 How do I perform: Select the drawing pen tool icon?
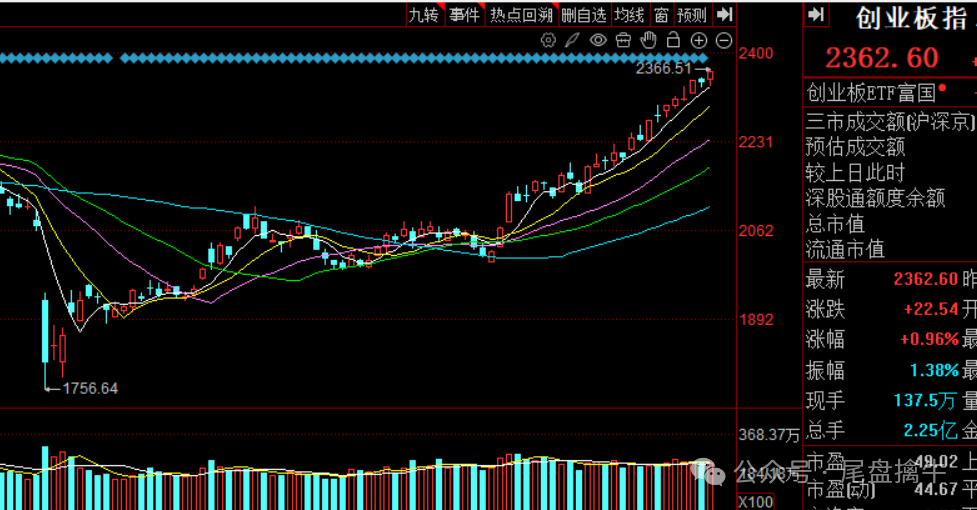tap(572, 40)
